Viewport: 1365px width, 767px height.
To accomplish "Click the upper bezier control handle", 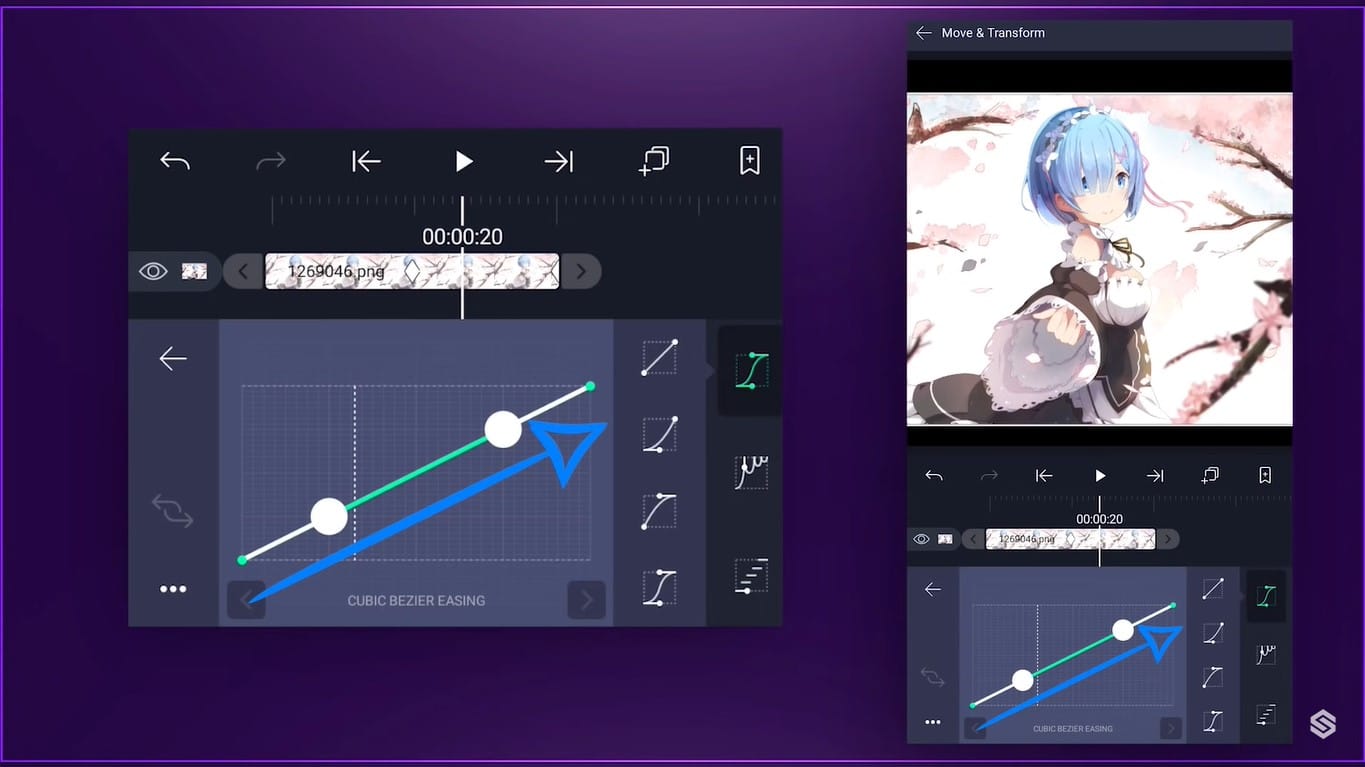I will click(x=503, y=429).
